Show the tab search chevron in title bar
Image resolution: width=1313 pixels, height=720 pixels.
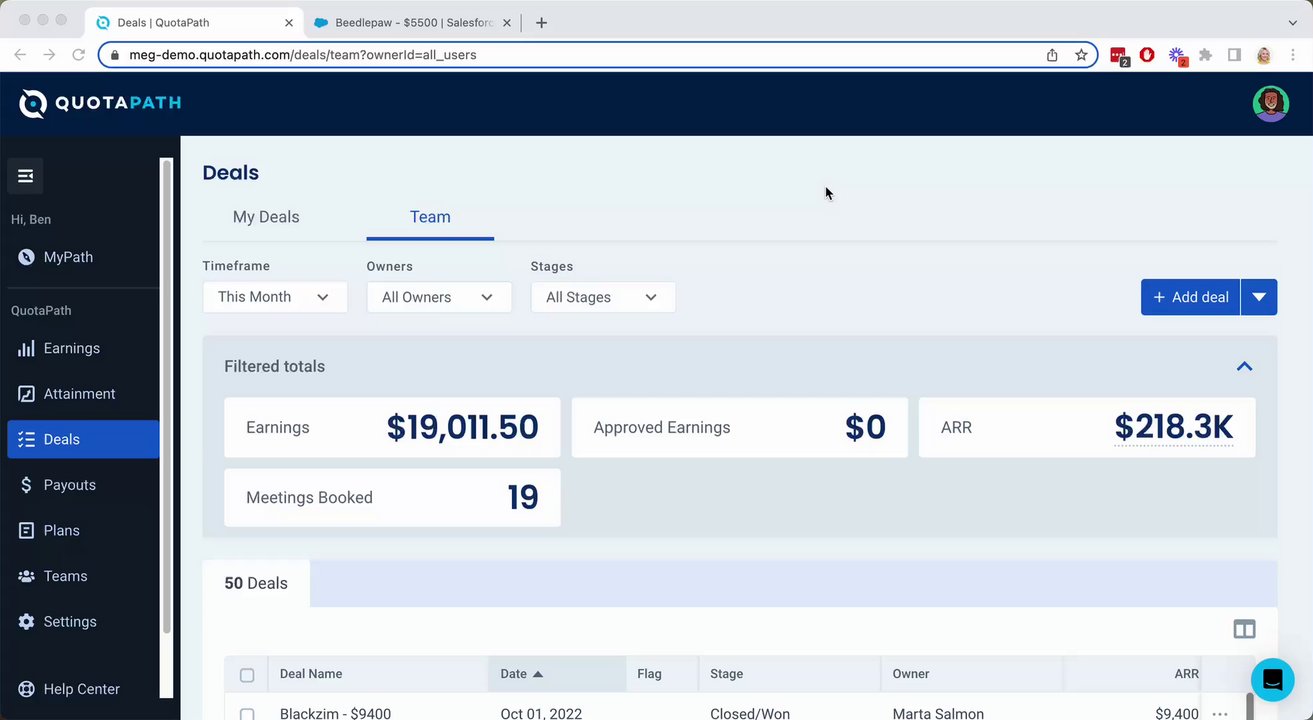tap(1293, 22)
